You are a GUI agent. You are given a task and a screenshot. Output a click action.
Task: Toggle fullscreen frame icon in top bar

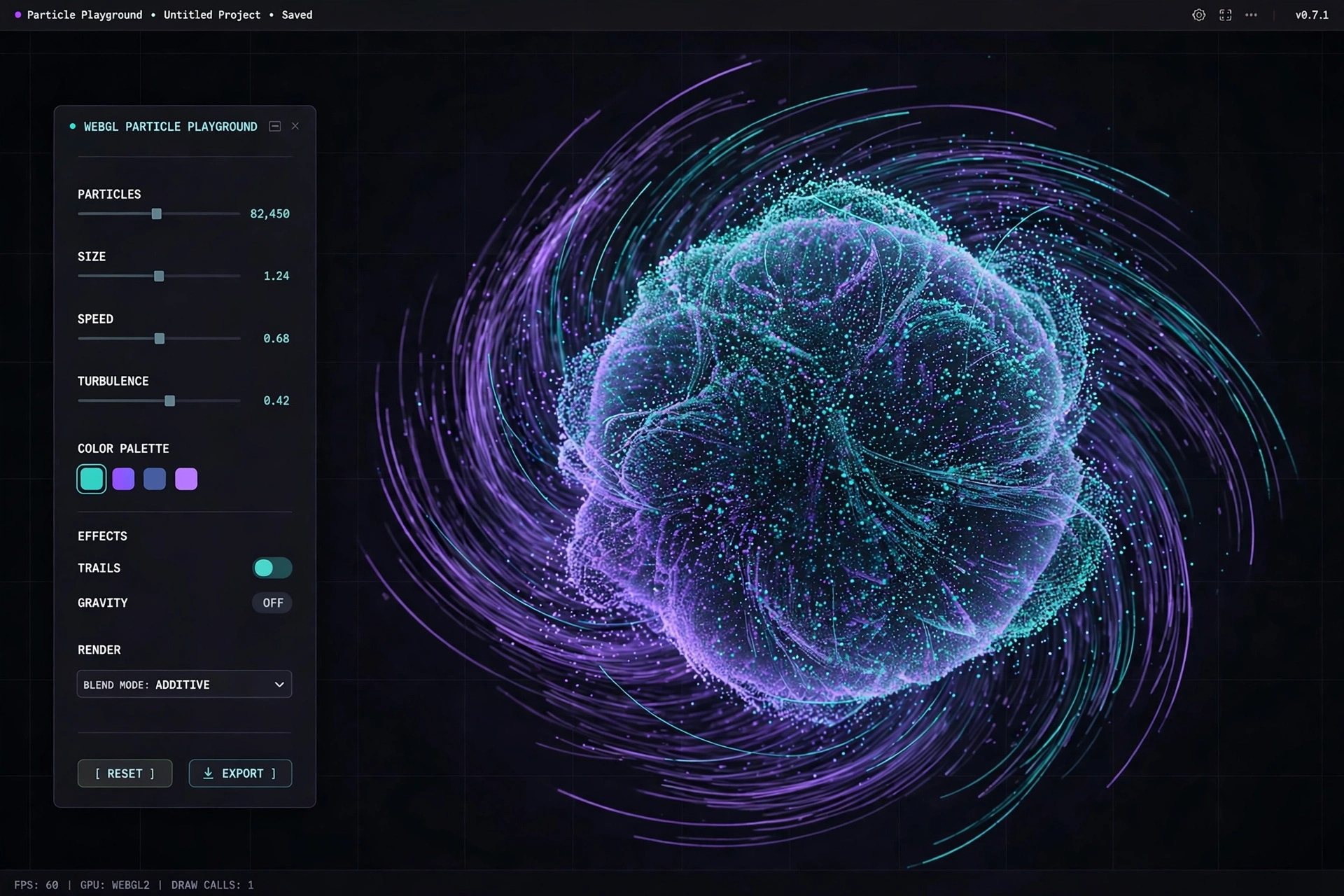click(x=1225, y=15)
